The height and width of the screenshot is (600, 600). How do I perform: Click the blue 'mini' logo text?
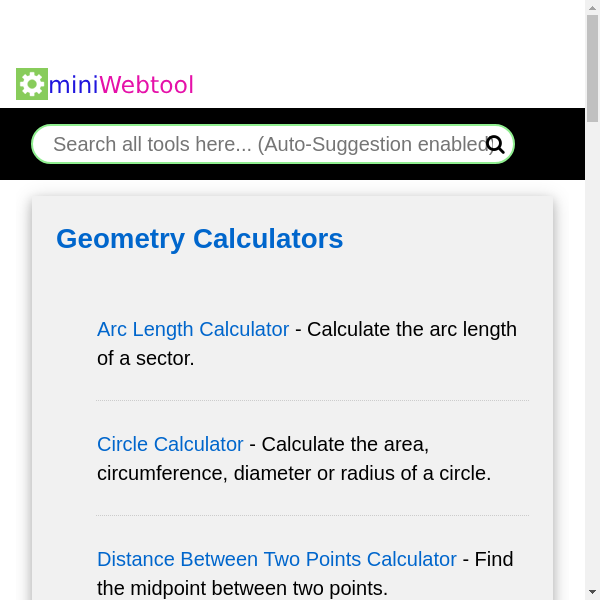click(73, 86)
